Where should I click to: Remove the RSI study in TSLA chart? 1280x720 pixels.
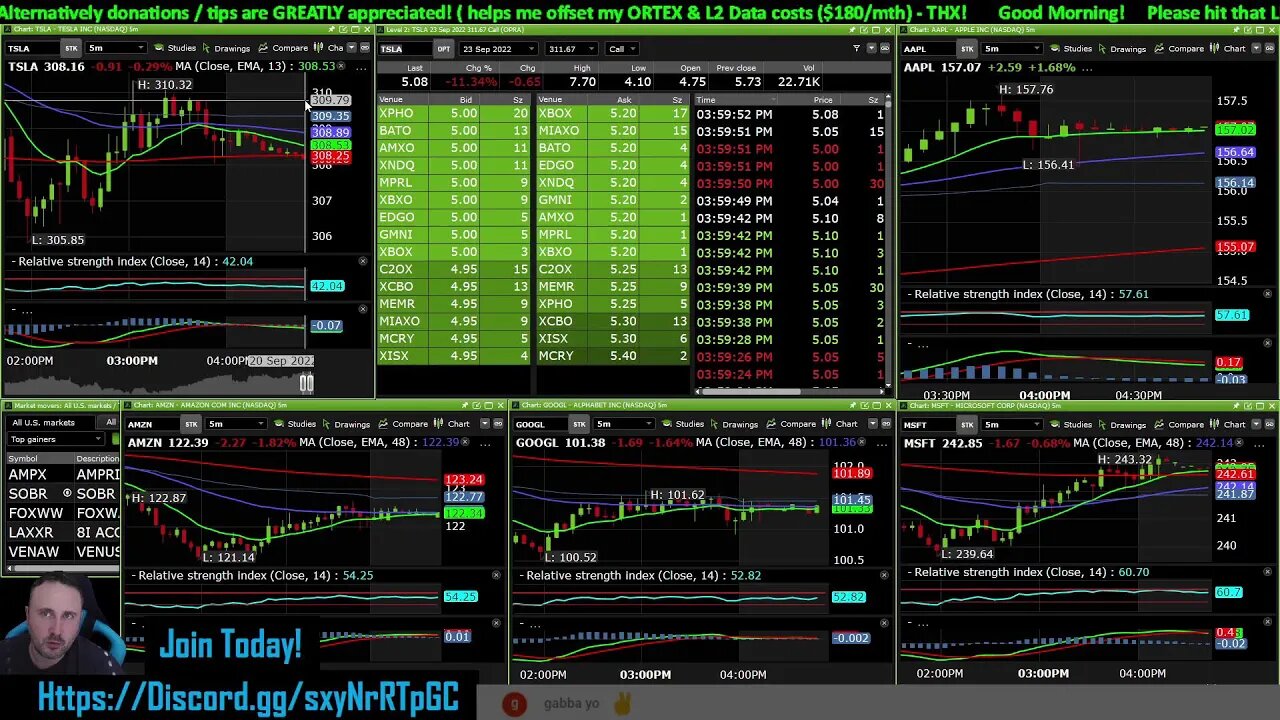(363, 261)
